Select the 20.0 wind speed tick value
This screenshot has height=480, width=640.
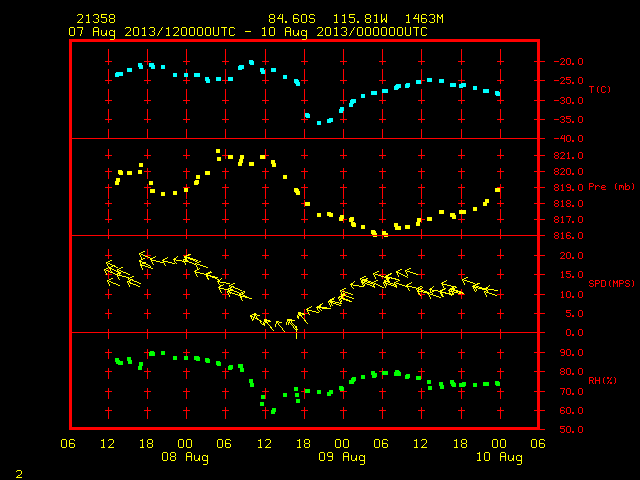point(571,256)
